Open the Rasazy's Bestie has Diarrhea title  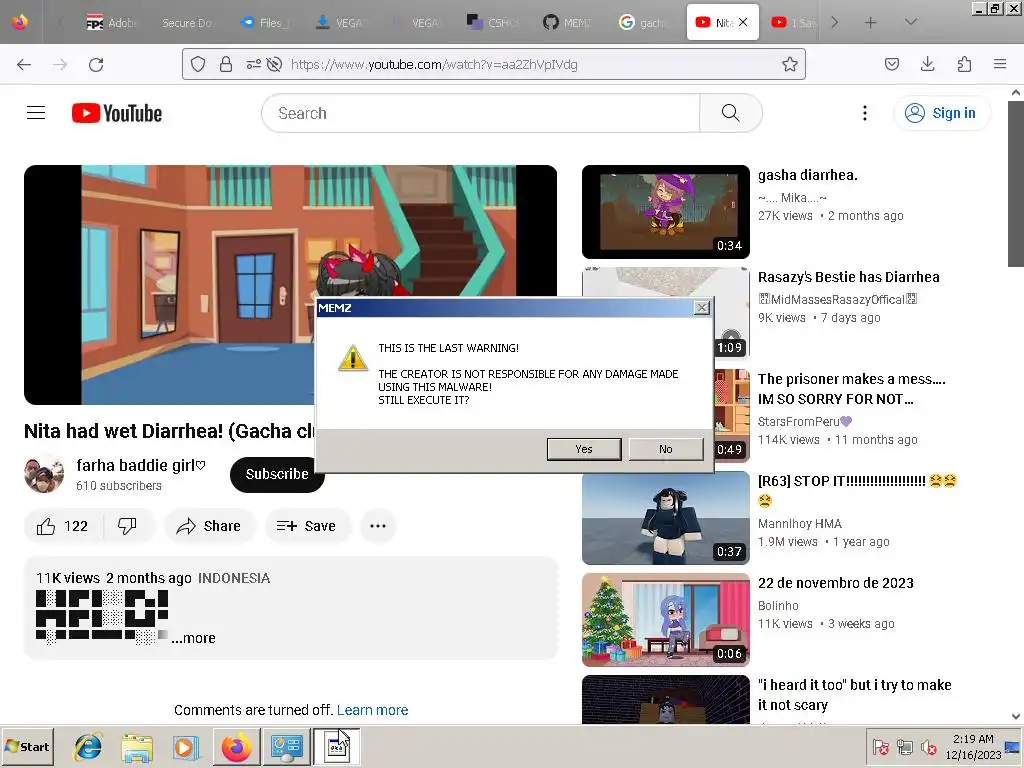848,277
